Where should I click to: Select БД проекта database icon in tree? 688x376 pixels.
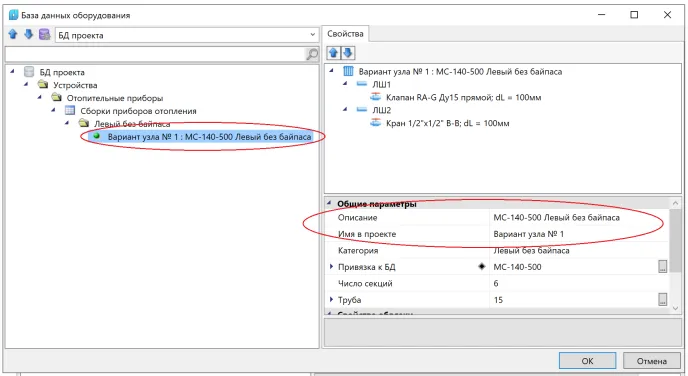click(x=29, y=72)
